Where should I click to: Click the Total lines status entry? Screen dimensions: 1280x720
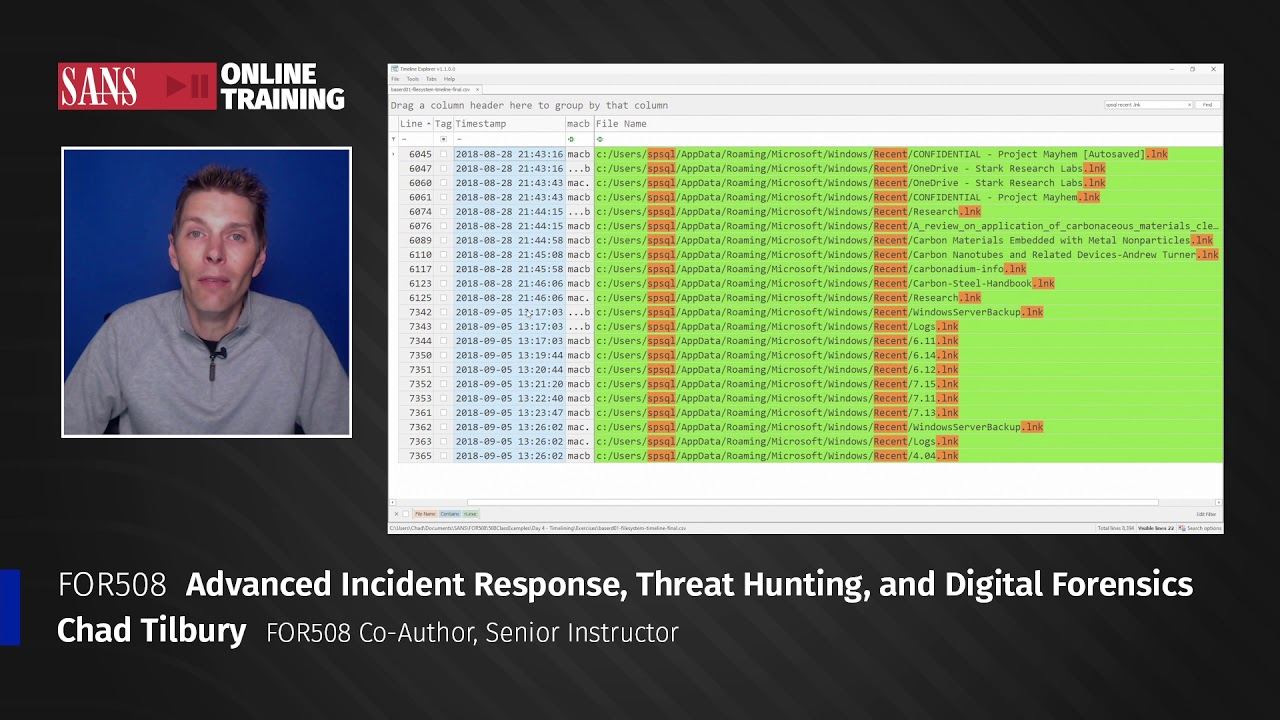[x=1116, y=528]
